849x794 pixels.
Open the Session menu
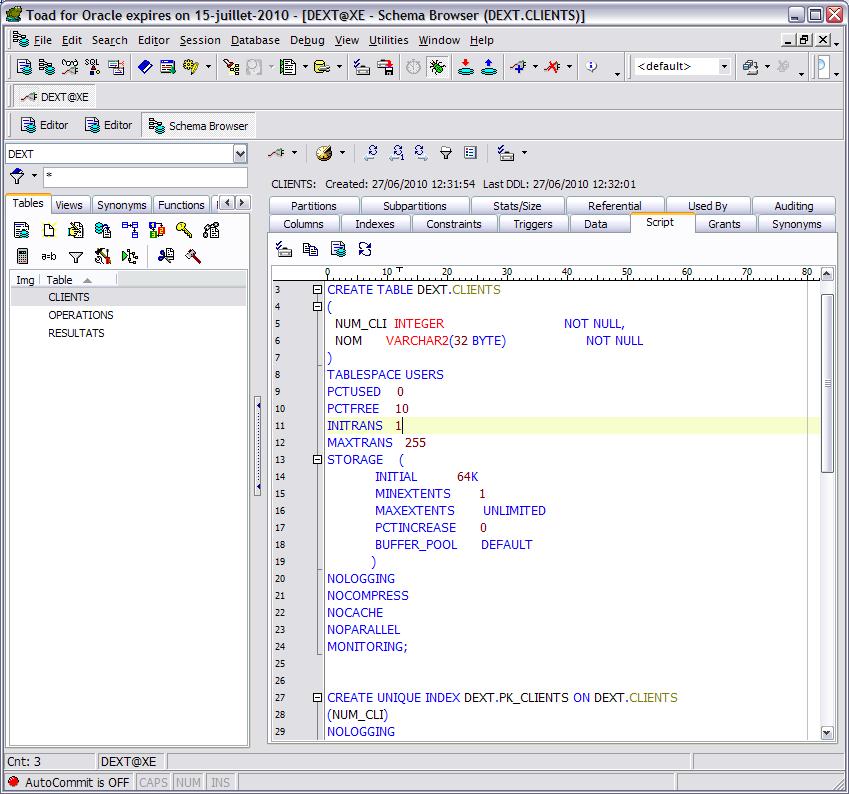(x=200, y=40)
